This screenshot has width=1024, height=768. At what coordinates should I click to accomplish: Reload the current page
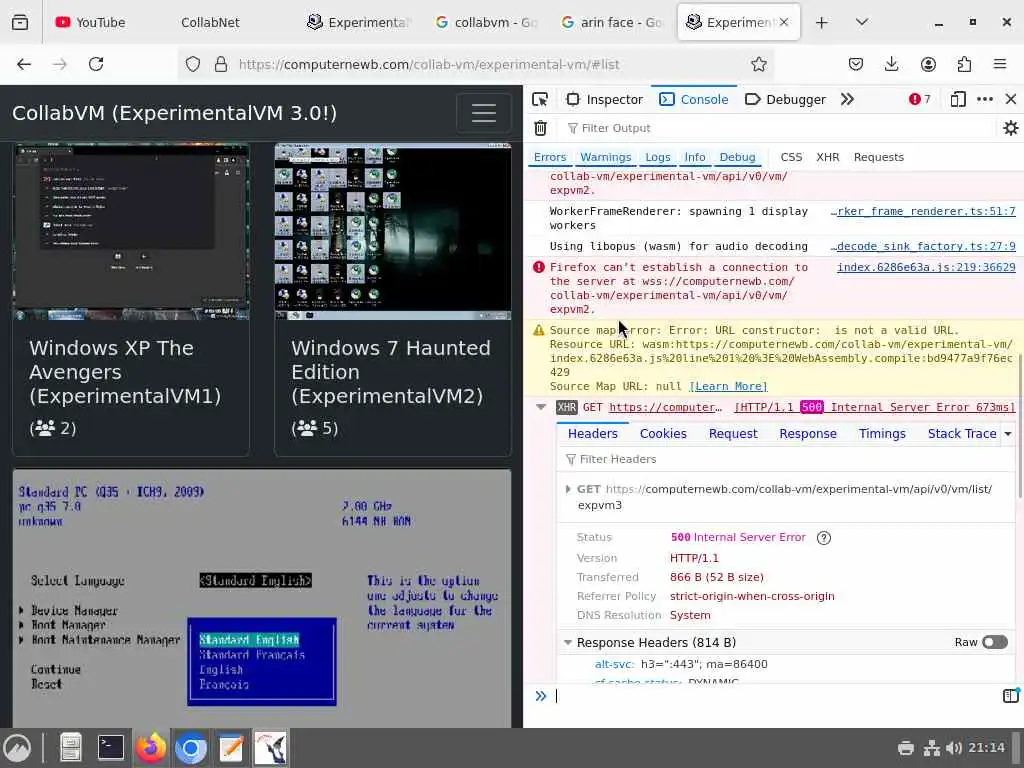tap(96, 64)
